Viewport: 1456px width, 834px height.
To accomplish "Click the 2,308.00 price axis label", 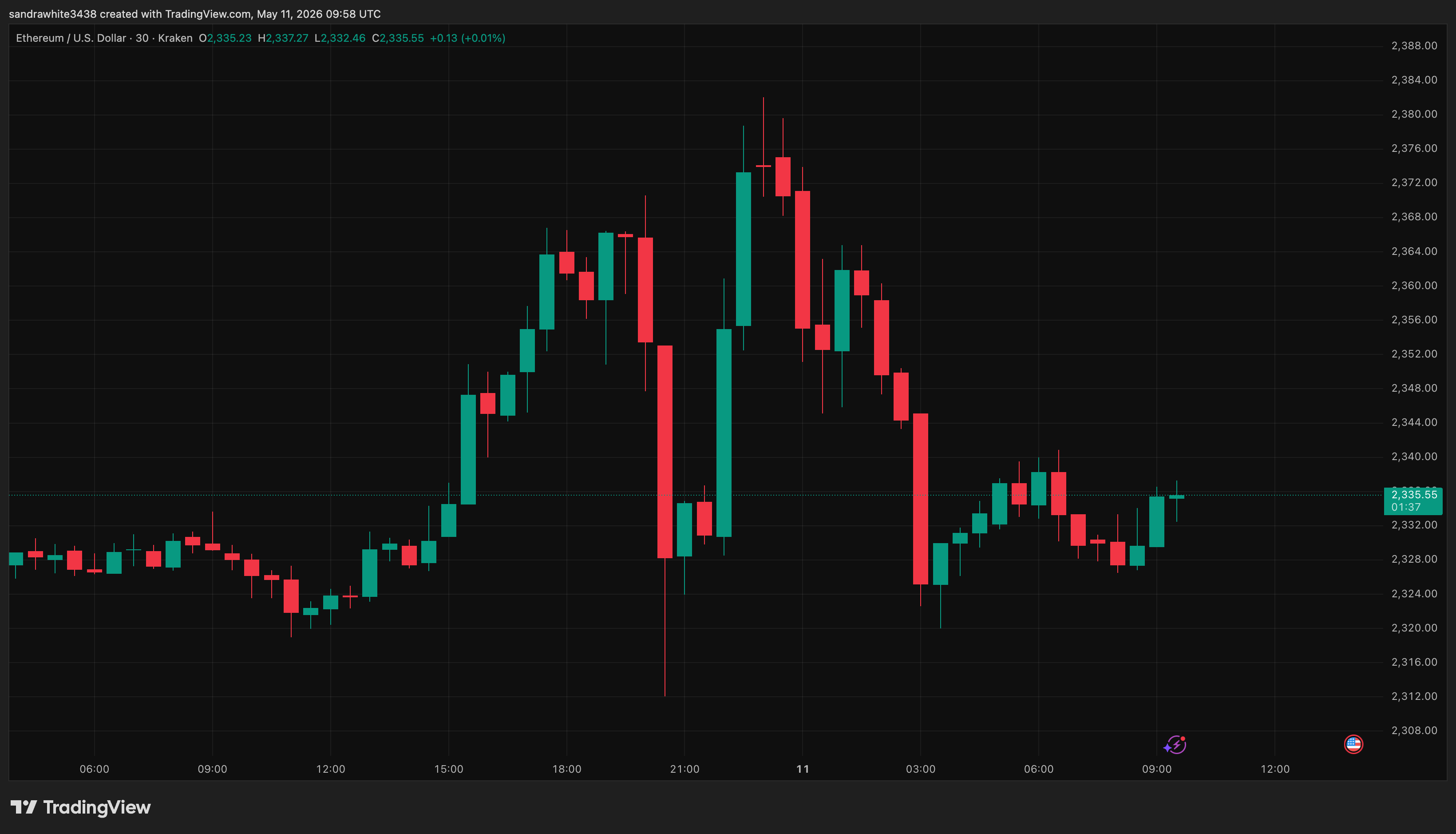I will pos(1414,731).
